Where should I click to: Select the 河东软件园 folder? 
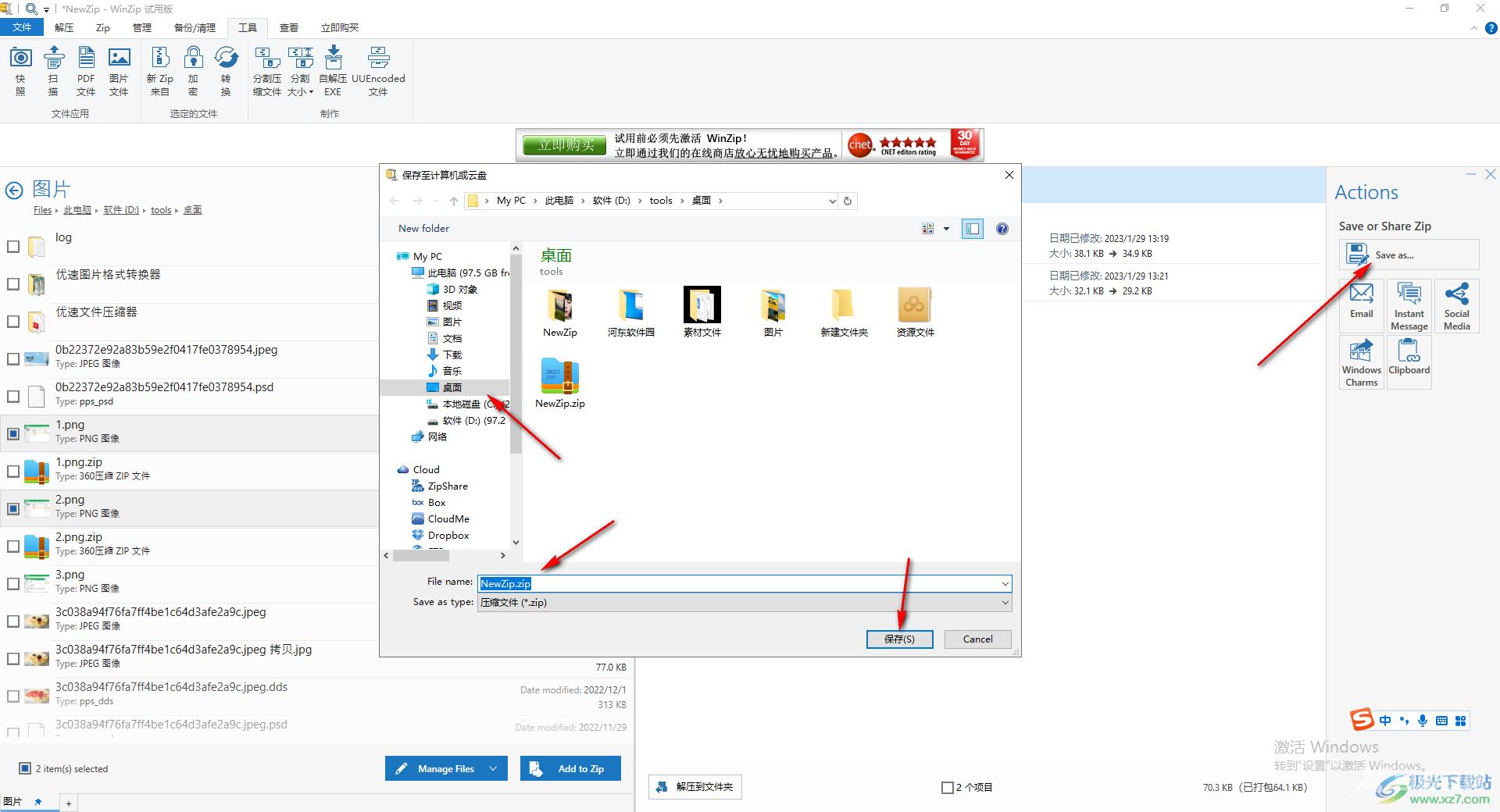[x=631, y=312]
